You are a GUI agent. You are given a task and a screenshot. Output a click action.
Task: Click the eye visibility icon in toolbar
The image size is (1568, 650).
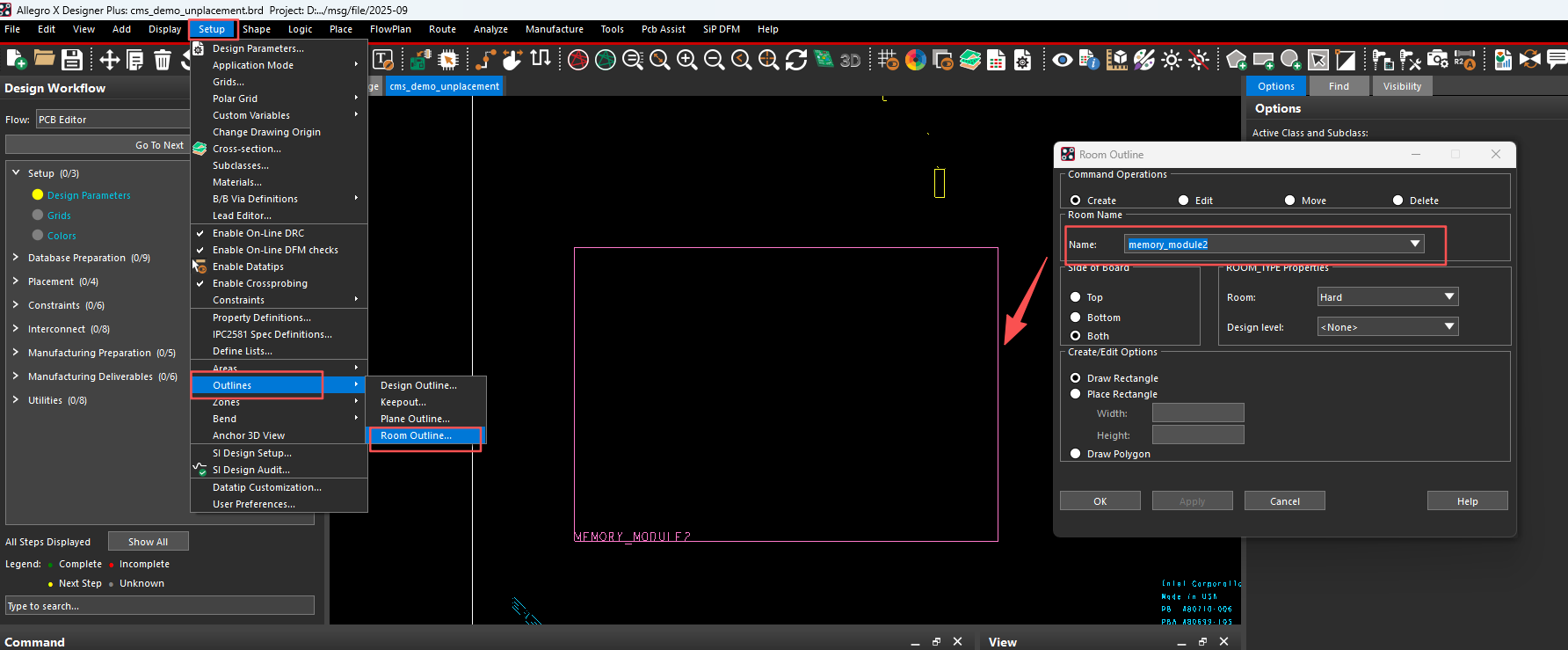[1062, 60]
